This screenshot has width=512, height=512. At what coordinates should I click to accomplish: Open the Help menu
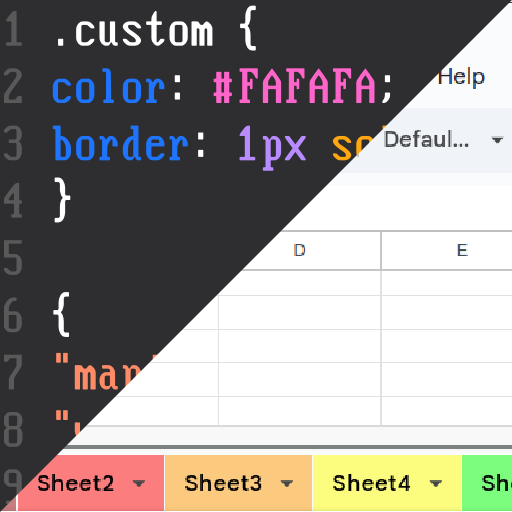(461, 78)
